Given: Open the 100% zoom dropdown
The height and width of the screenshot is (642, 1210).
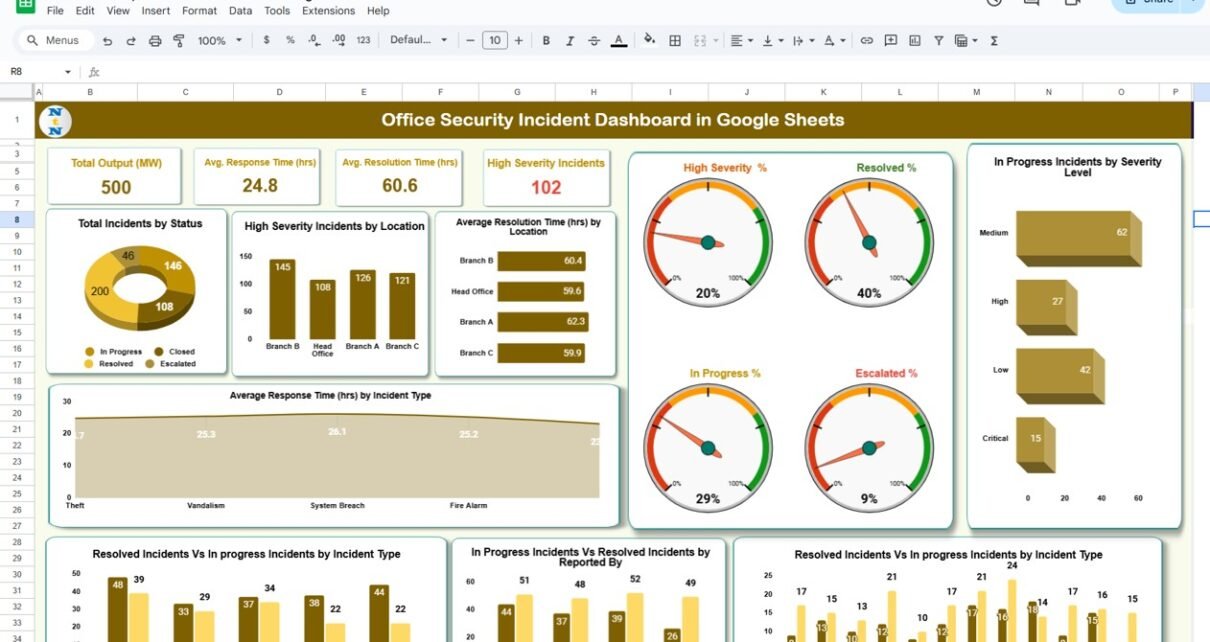Looking at the screenshot, I should point(219,41).
